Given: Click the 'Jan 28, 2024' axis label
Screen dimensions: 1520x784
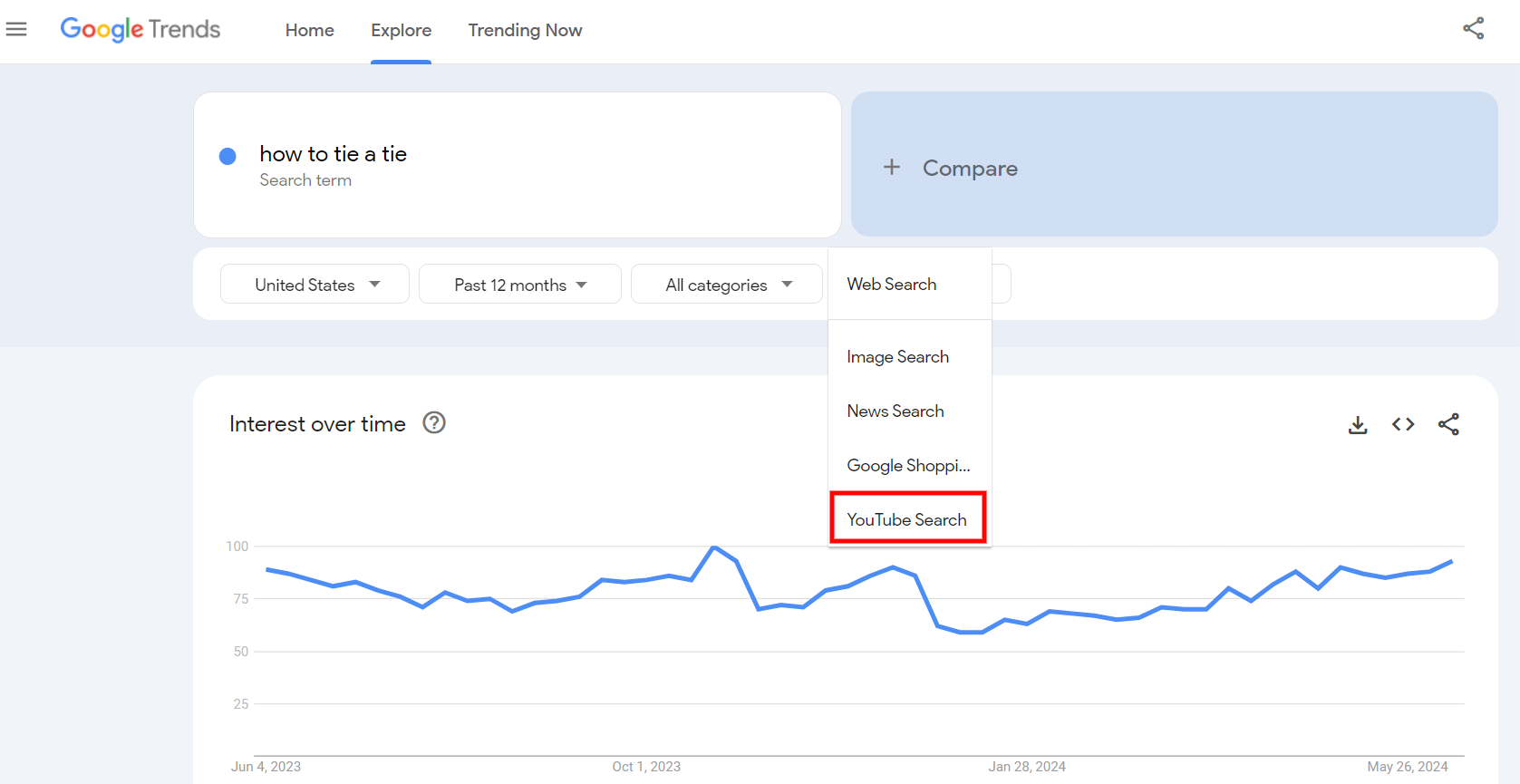Looking at the screenshot, I should point(1027,767).
